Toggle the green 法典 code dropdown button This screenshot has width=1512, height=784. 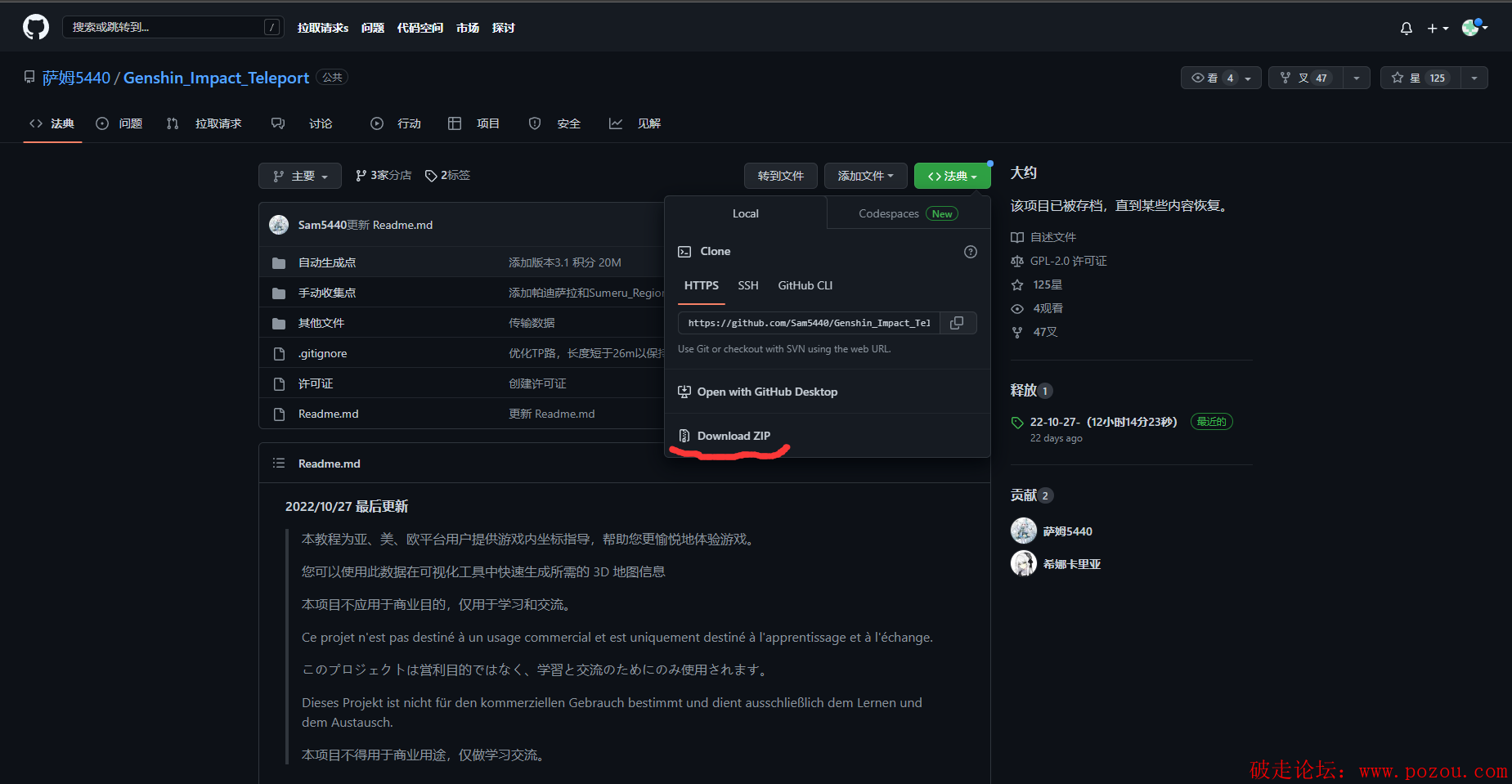pos(953,176)
